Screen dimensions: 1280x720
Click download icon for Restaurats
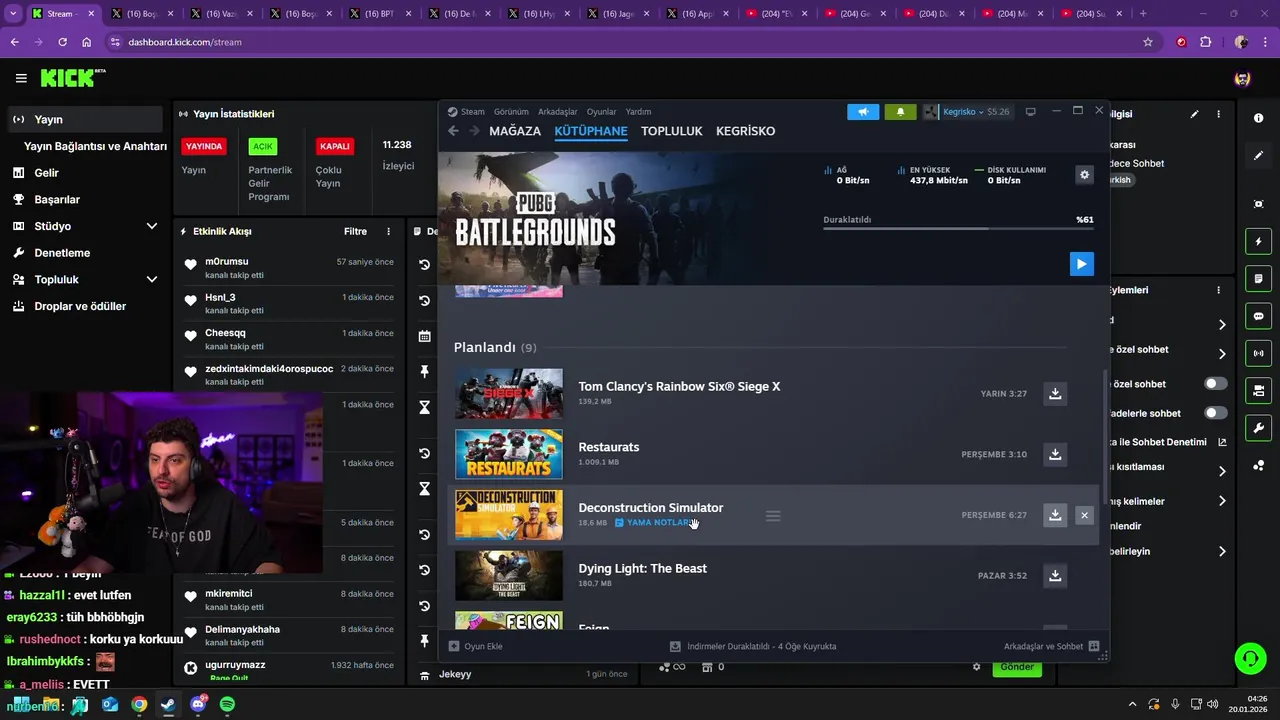1055,454
